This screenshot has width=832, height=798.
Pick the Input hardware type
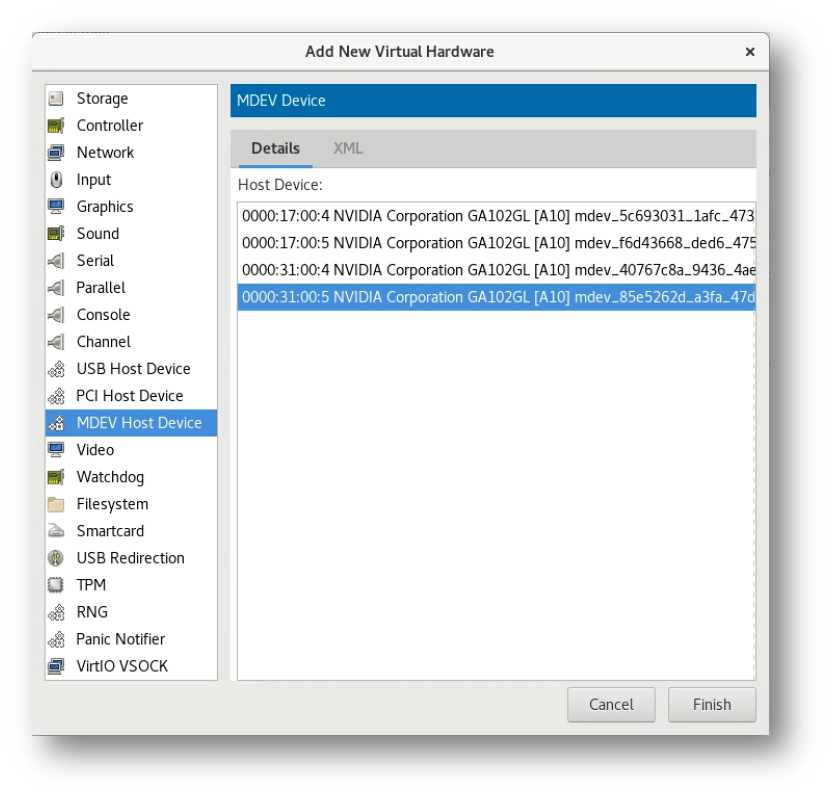pos(131,180)
